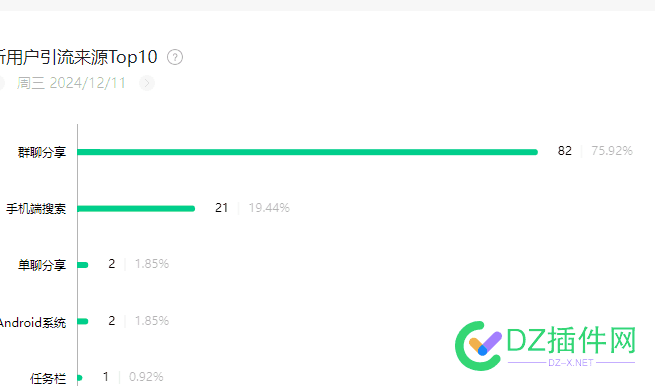This screenshot has width=655, height=386.
Task: Click the 任务栏 bar dot
Action: 80,378
